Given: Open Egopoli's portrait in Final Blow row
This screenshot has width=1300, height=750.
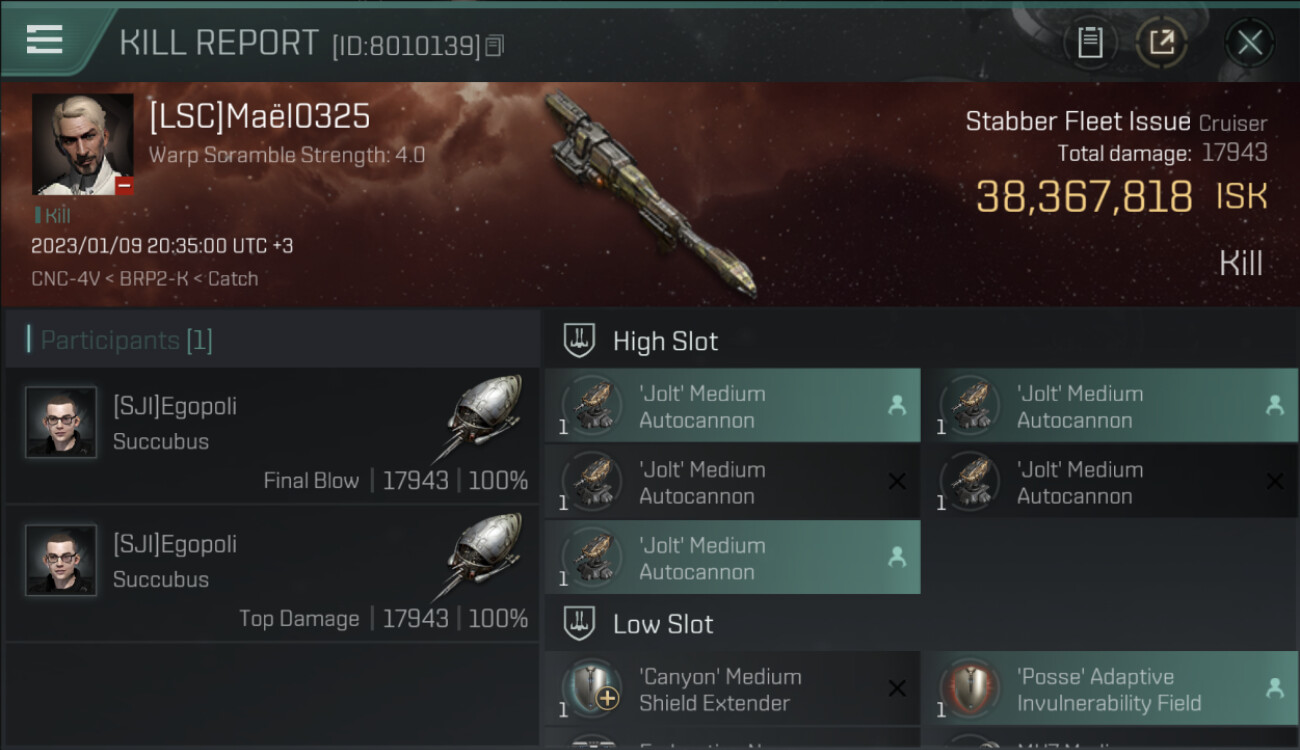Looking at the screenshot, I should point(61,422).
